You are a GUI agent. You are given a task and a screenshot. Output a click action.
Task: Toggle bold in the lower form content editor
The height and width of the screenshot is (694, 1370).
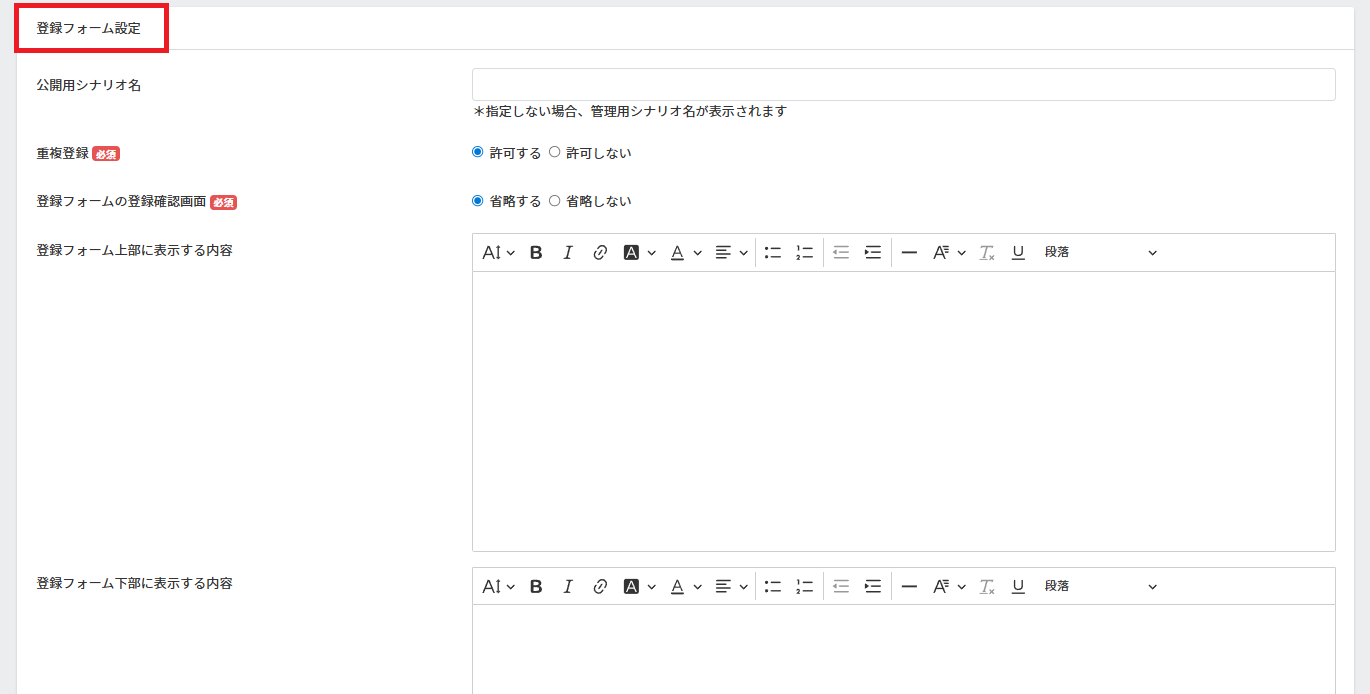pyautogui.click(x=536, y=586)
